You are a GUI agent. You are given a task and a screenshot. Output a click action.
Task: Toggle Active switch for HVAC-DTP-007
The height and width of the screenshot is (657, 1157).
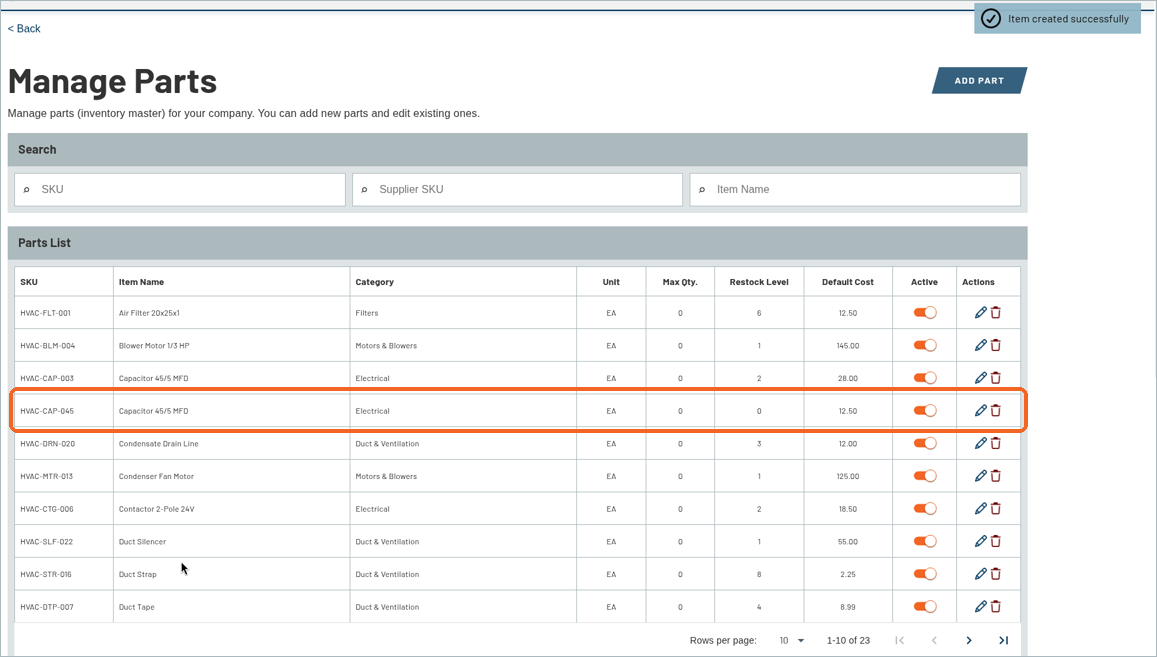coord(925,606)
